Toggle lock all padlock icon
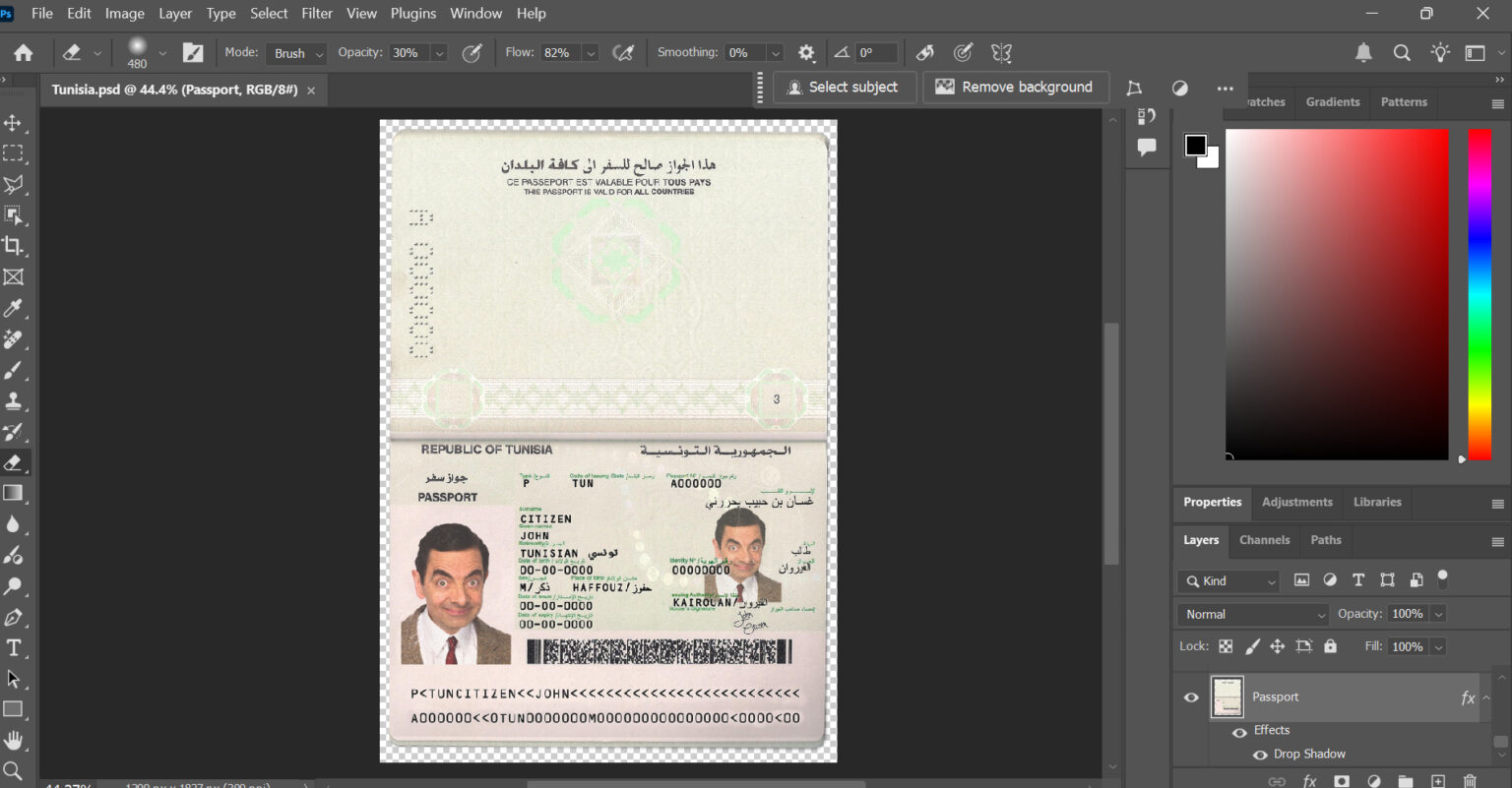The image size is (1512, 788). pos(1330,646)
